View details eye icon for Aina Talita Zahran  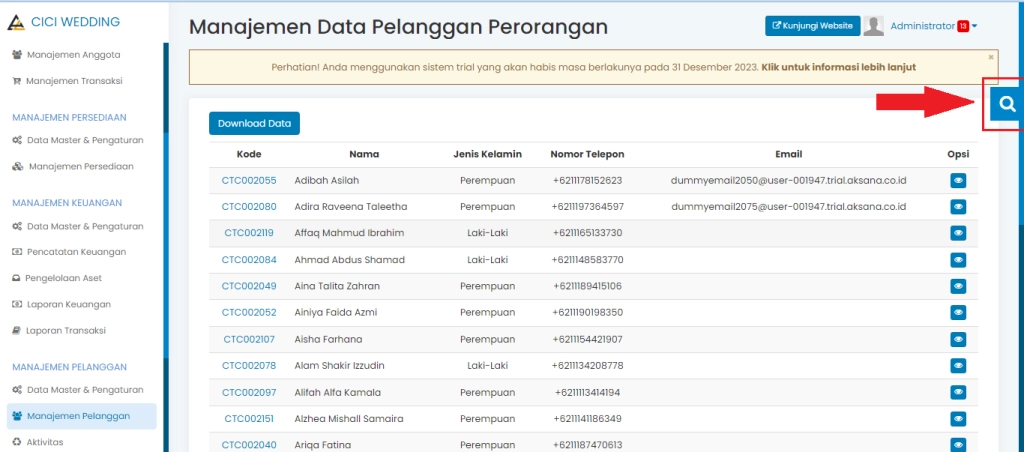pos(958,286)
